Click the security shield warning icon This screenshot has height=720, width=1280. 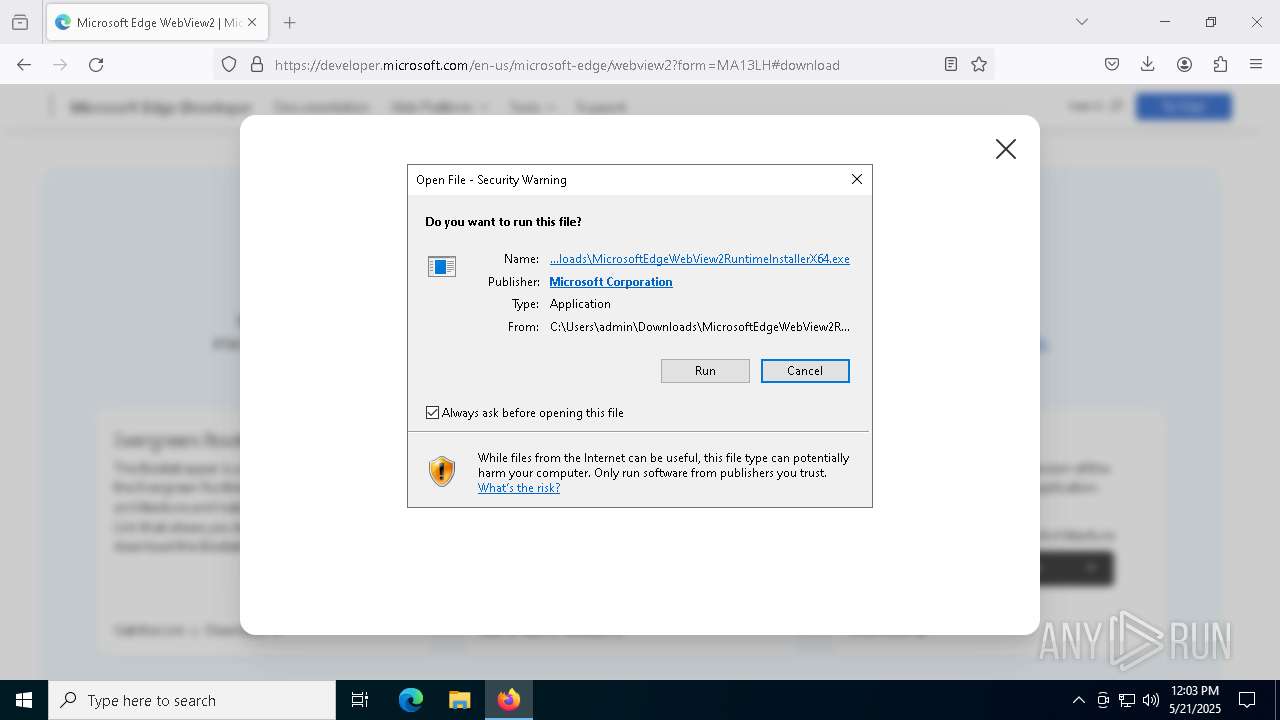pyautogui.click(x=442, y=471)
